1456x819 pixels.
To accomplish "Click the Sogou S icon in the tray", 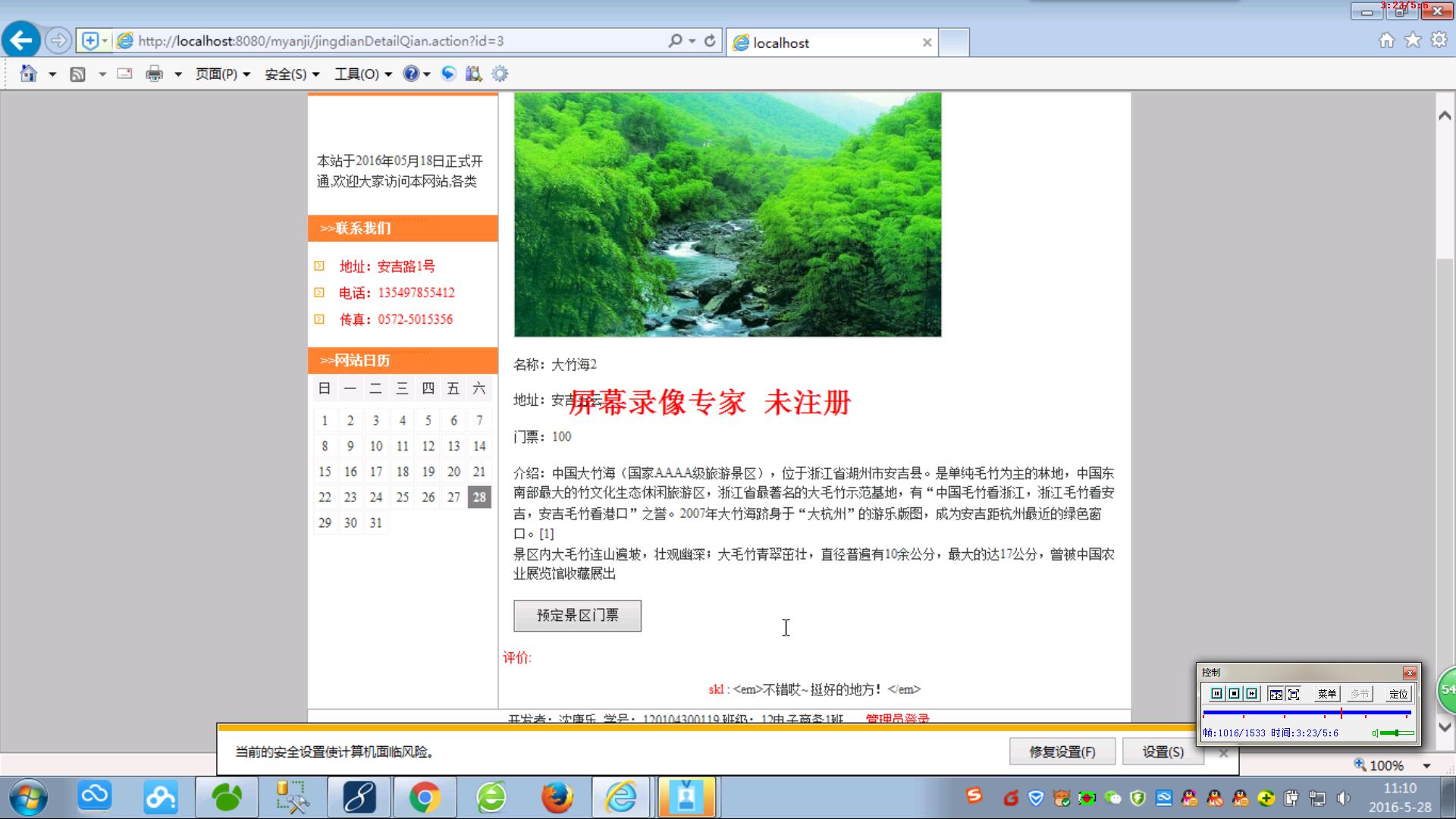I will (974, 795).
